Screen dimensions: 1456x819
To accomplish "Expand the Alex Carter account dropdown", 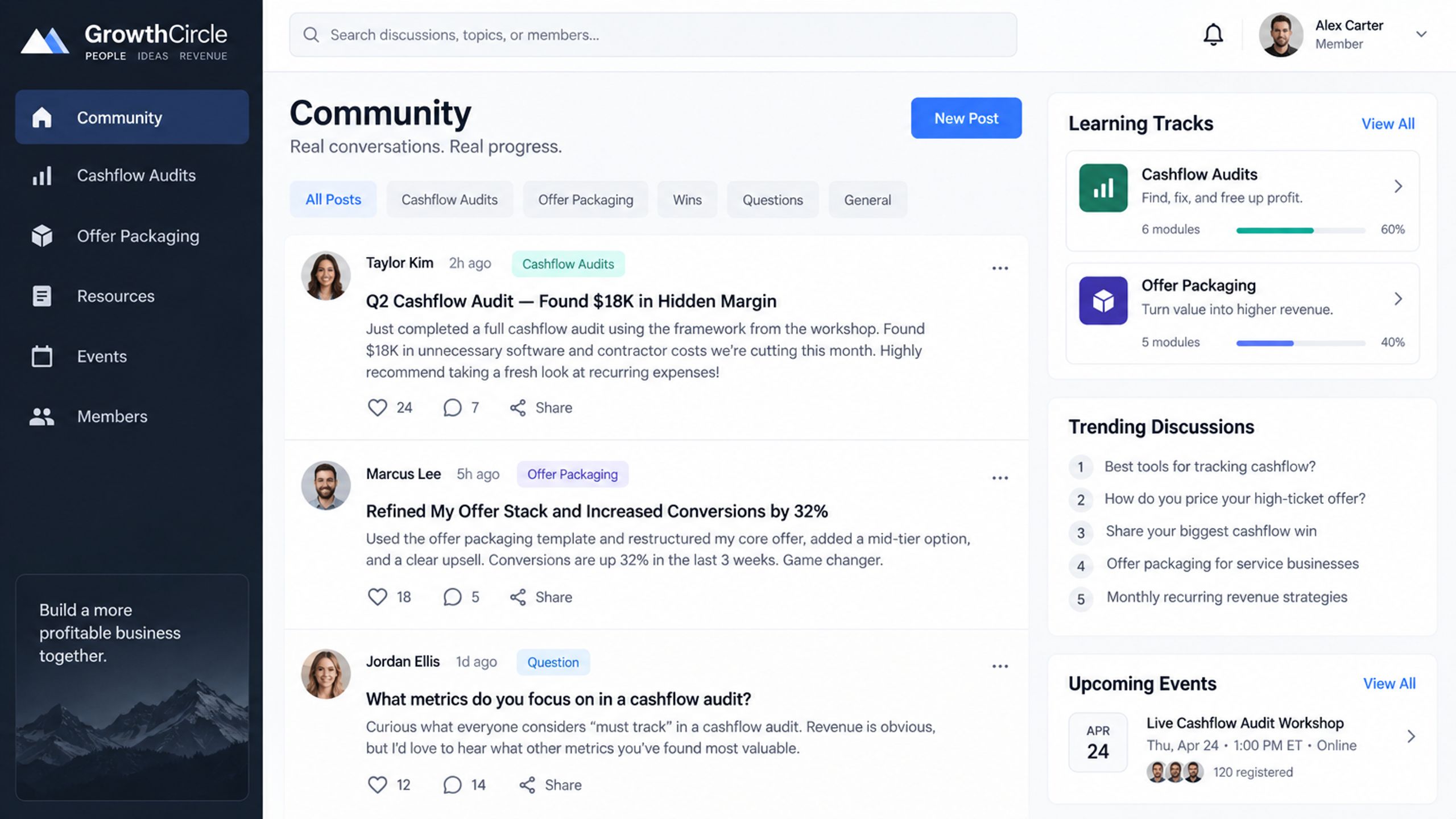I will (x=1421, y=34).
